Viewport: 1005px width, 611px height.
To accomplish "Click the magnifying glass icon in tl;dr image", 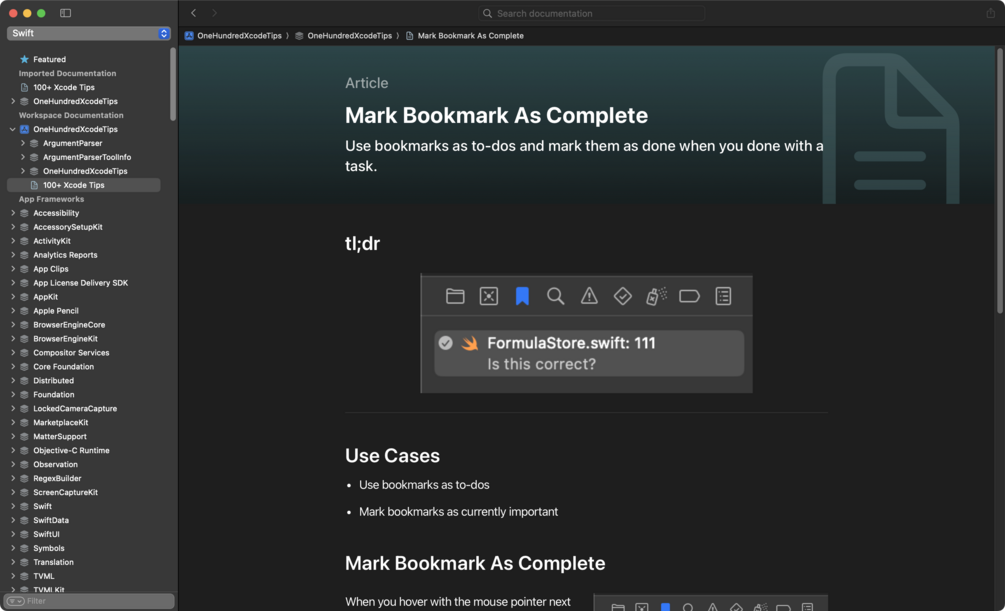I will click(x=556, y=296).
